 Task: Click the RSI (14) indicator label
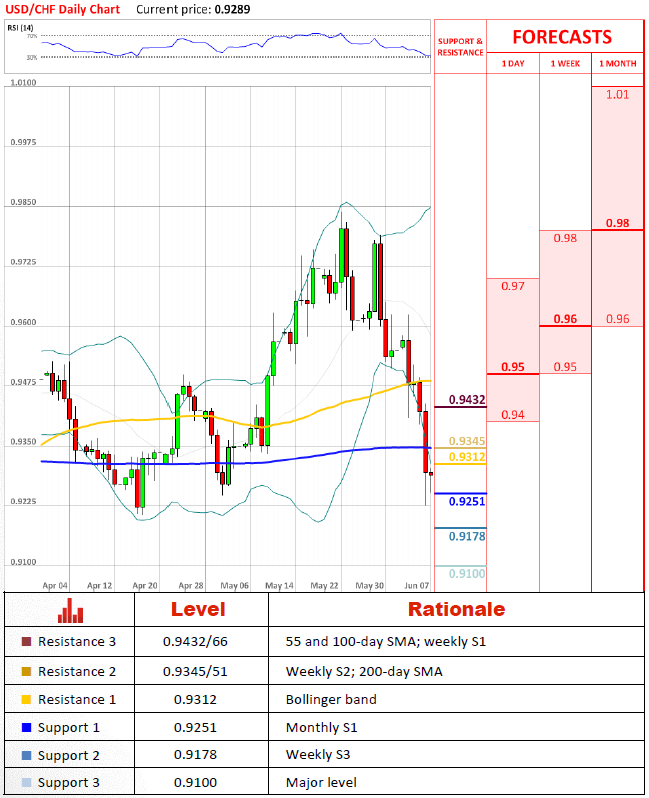(x=21, y=27)
